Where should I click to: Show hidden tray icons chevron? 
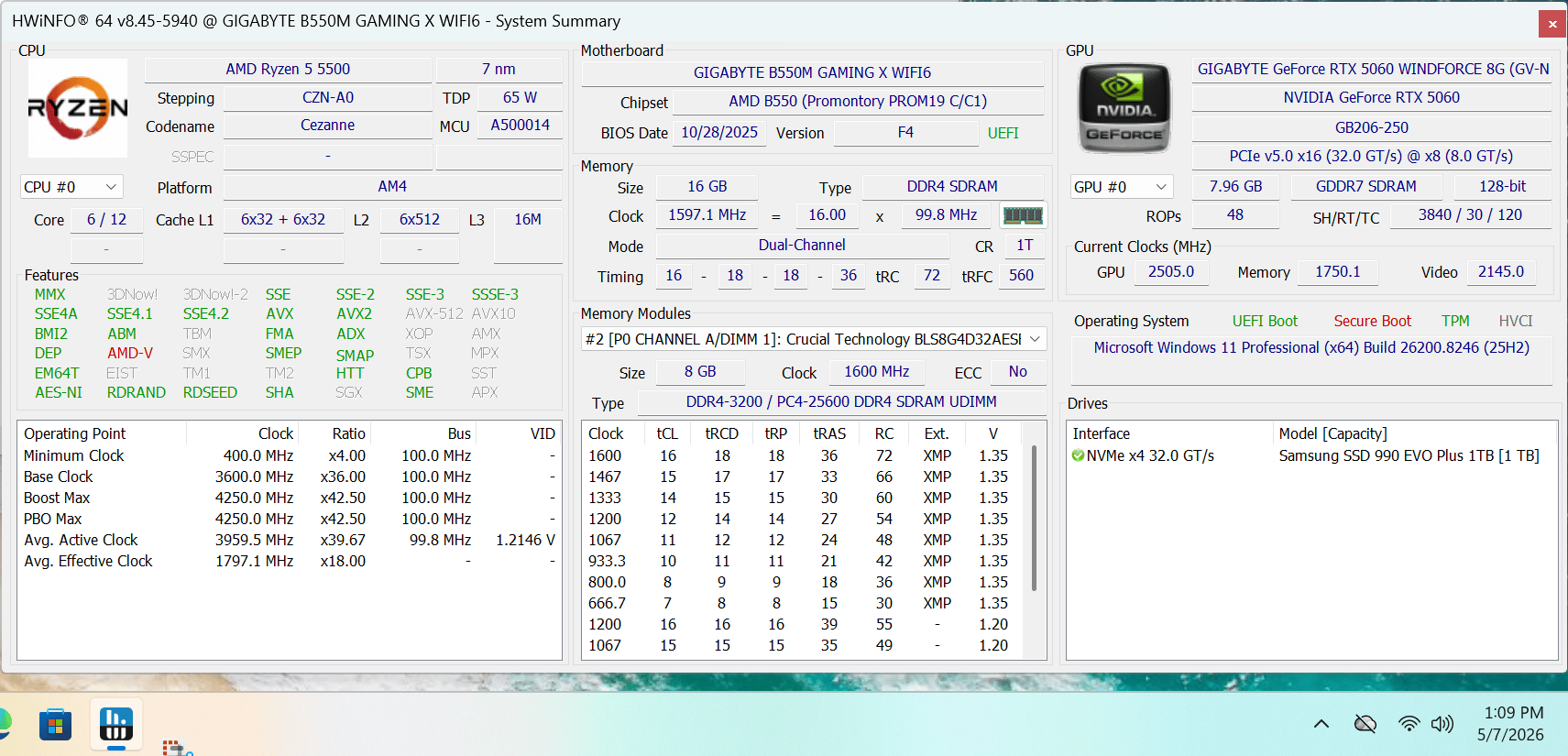point(1321,724)
